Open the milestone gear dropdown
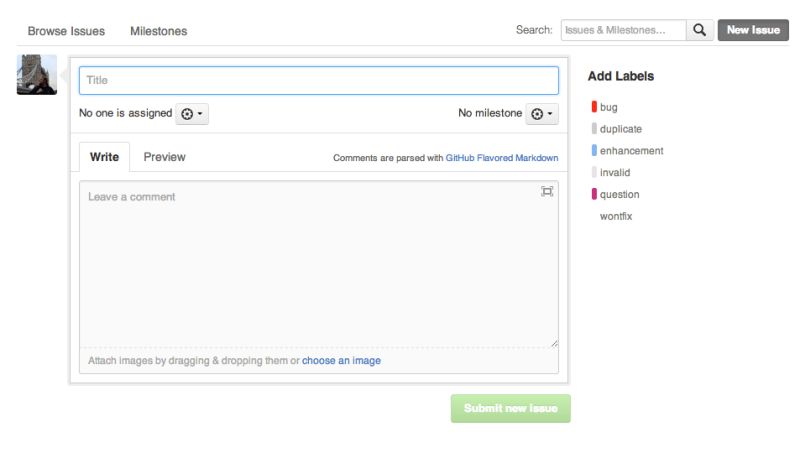800x453 pixels. coord(542,114)
